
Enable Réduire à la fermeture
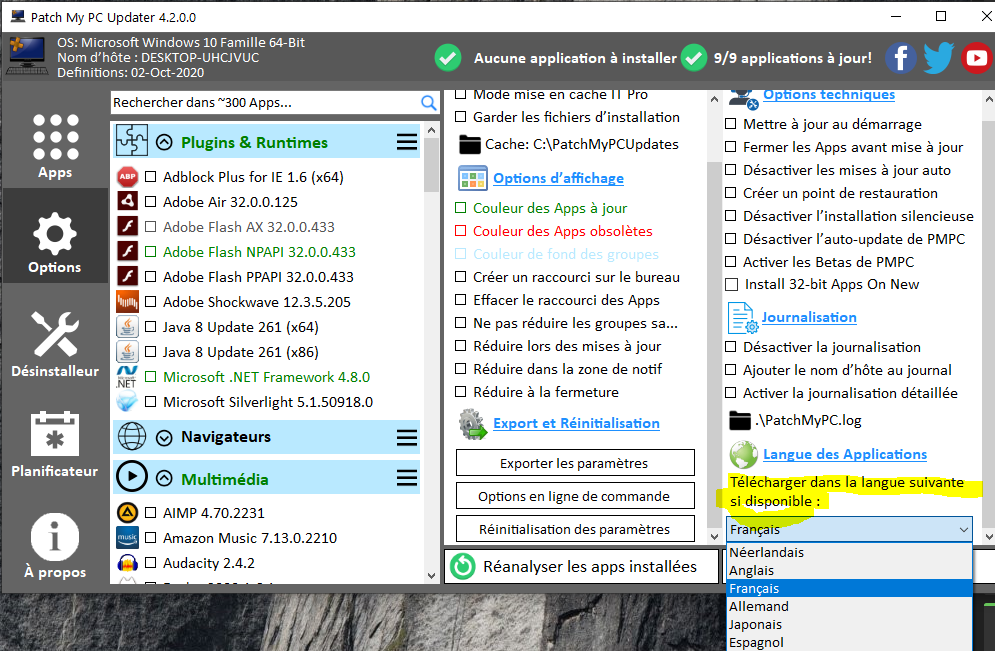[461, 391]
